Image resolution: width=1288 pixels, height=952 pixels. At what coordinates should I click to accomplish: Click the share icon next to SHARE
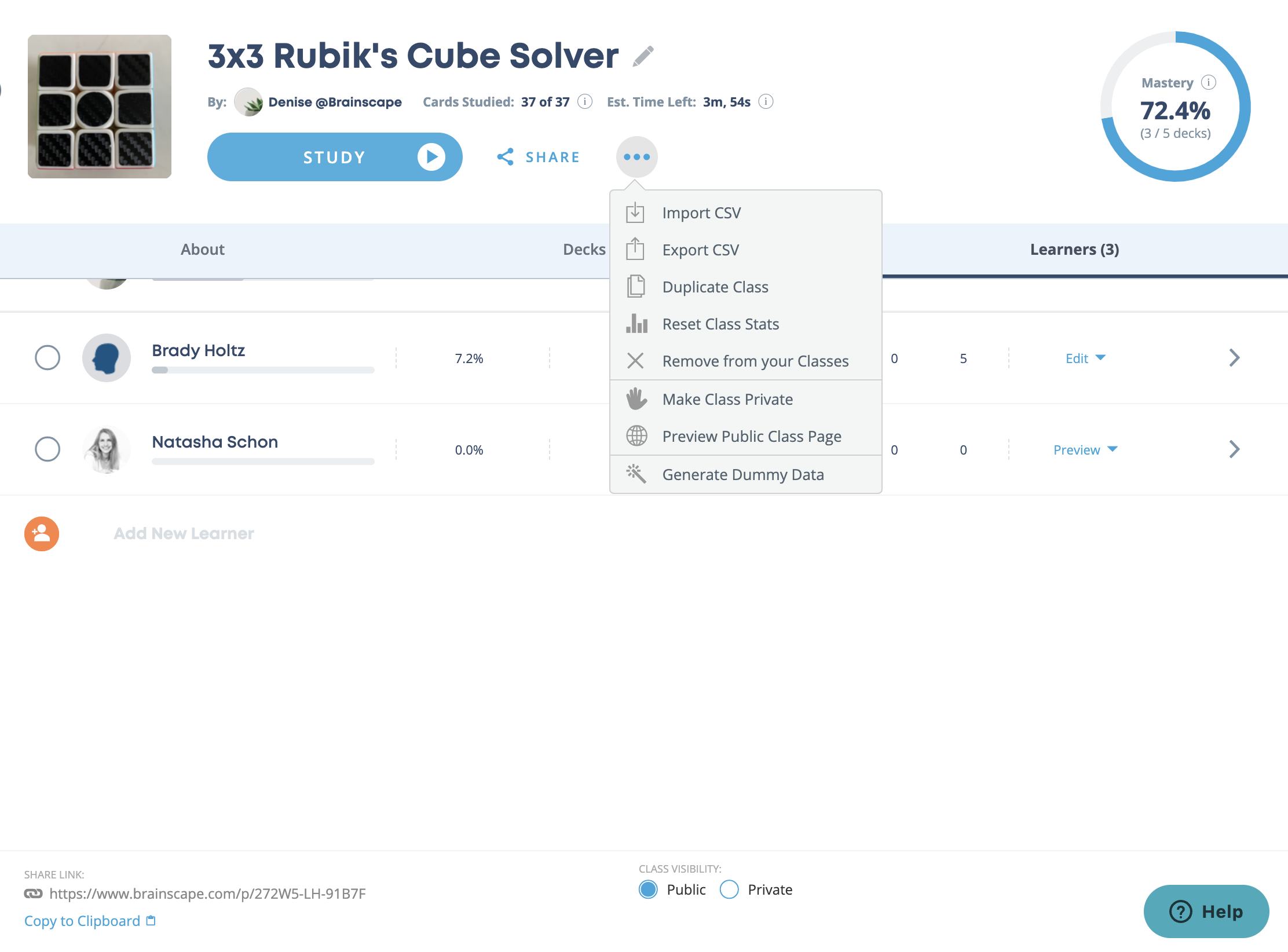(505, 157)
